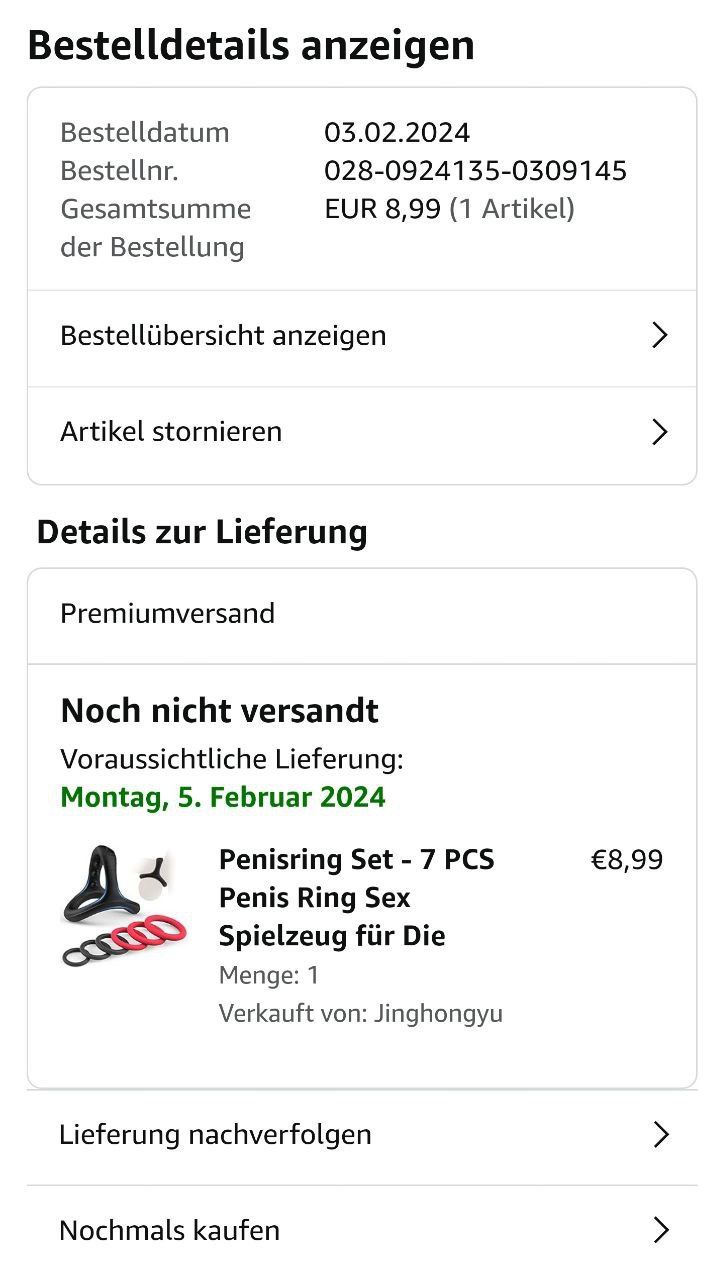Open seller Jinghongyu's page
Image resolution: width=723 pixels, height=1280 pixels.
(438, 1013)
